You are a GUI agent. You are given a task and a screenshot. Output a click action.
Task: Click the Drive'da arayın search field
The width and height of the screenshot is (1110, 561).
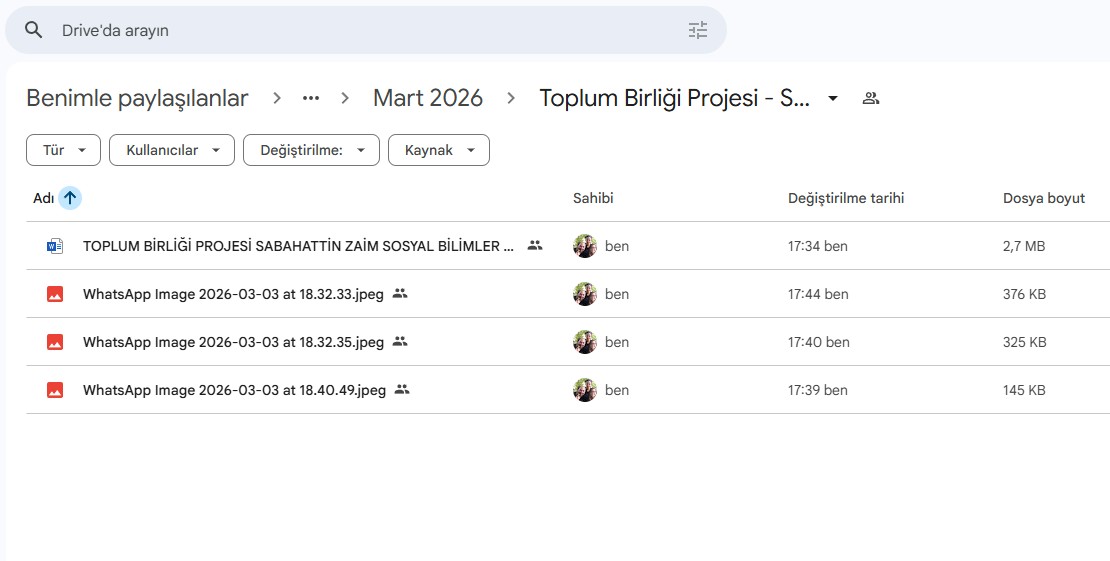click(x=360, y=30)
